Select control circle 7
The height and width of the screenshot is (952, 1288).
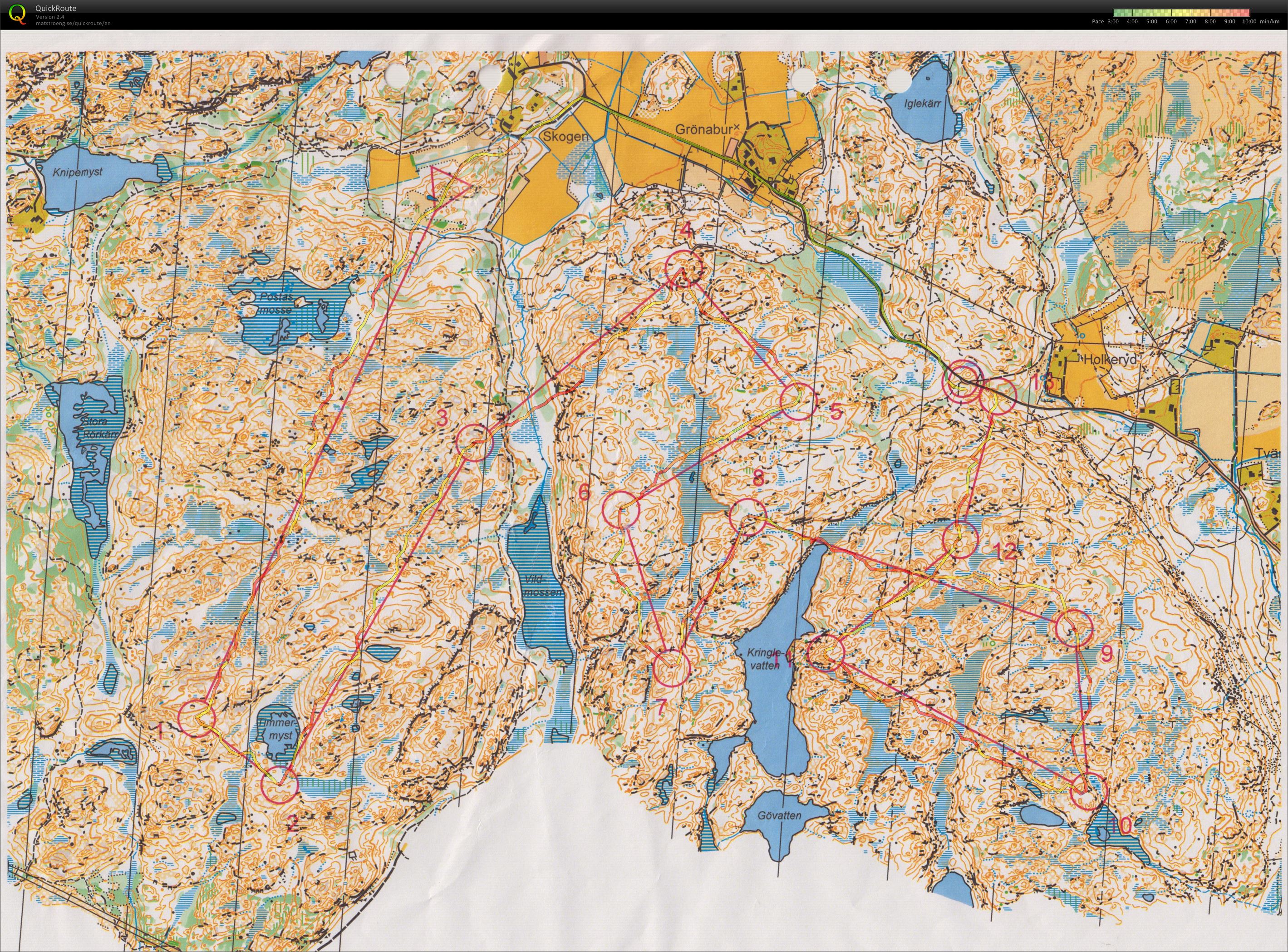[x=672, y=668]
